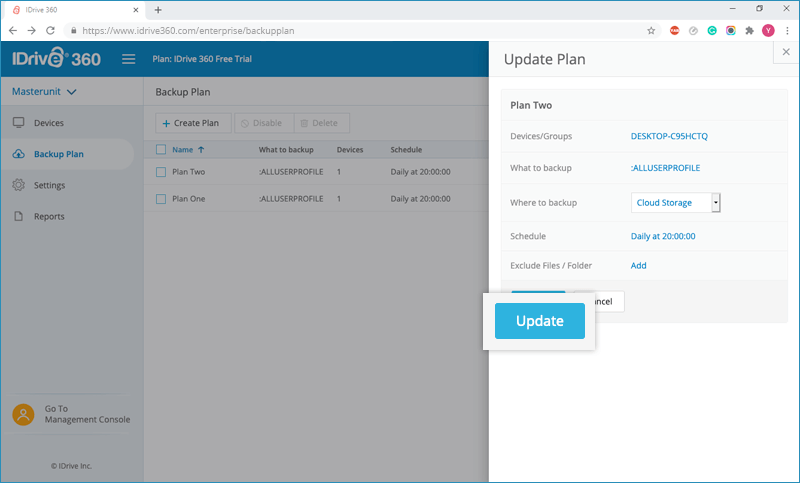This screenshot has width=800, height=483.
Task: Click the large Update button
Action: pyautogui.click(x=540, y=321)
